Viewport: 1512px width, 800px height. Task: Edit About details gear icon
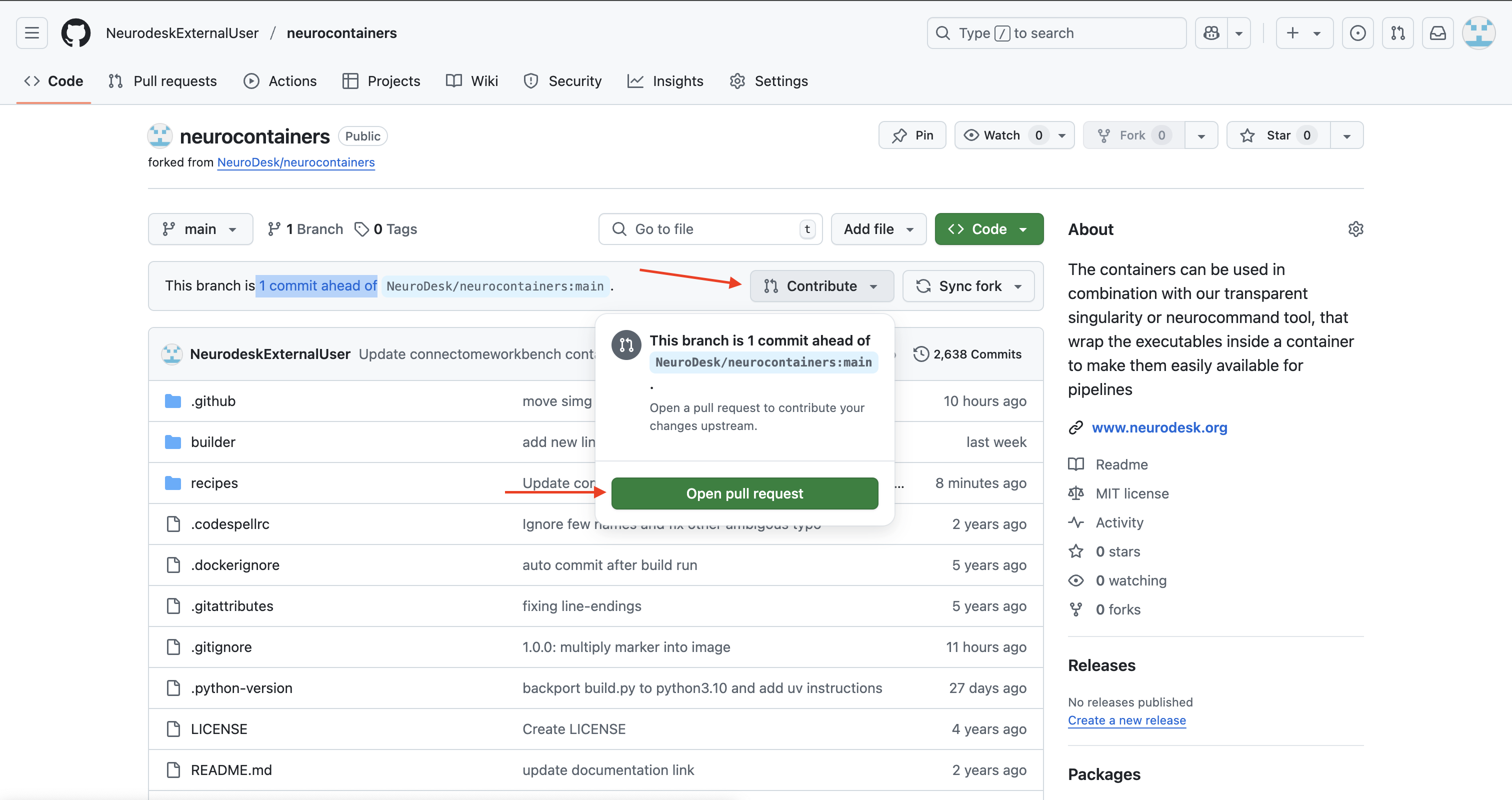[x=1355, y=229]
